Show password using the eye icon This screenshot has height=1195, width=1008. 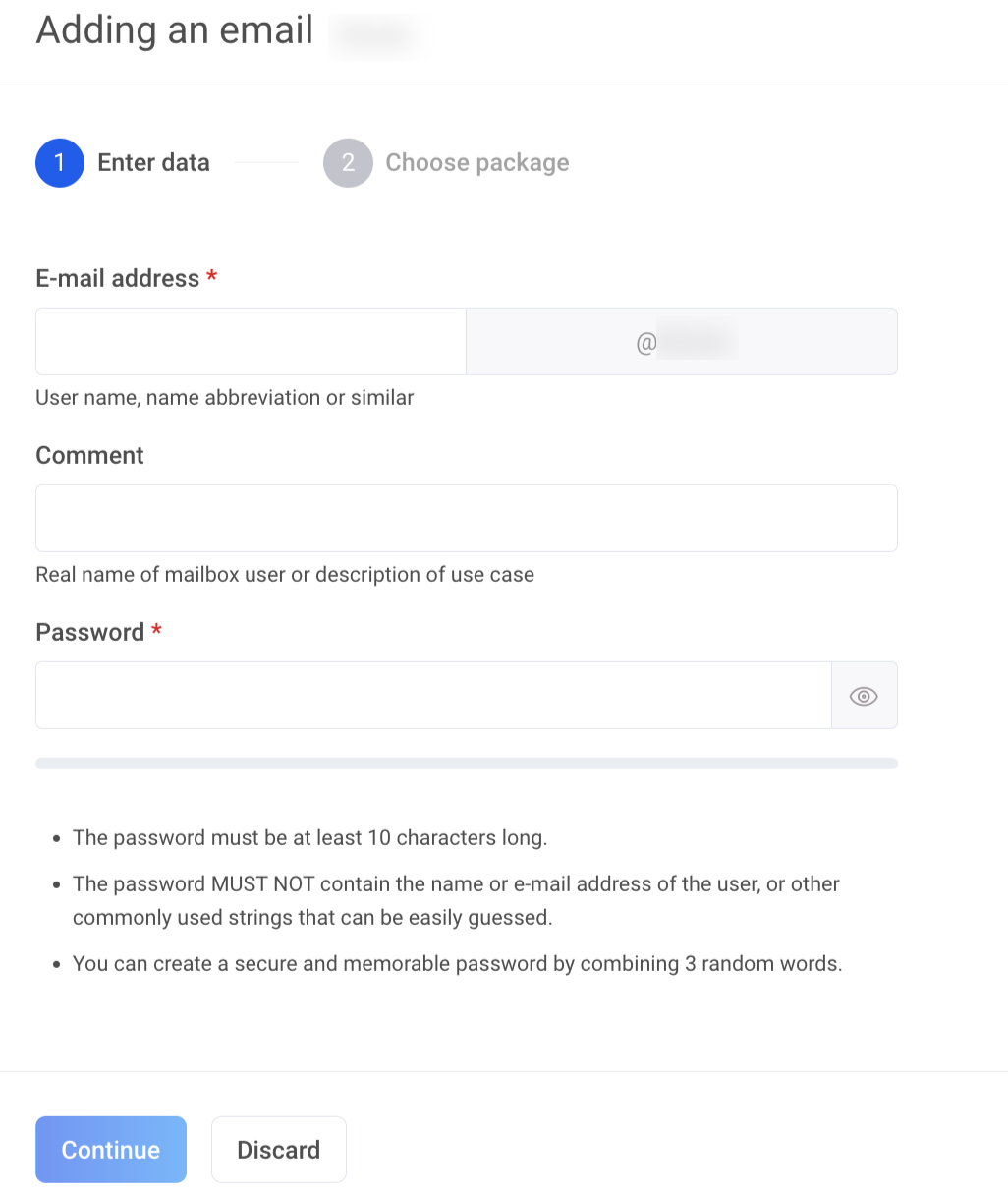click(864, 696)
